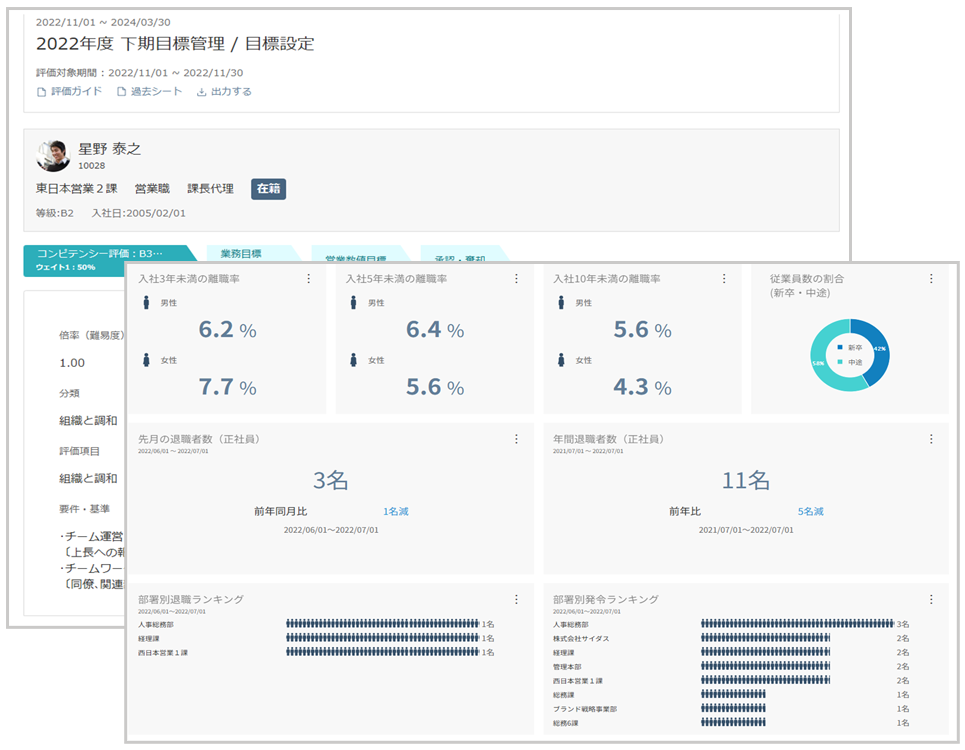The height and width of the screenshot is (750, 965).
Task: Click the 出力する download icon
Action: click(x=201, y=92)
